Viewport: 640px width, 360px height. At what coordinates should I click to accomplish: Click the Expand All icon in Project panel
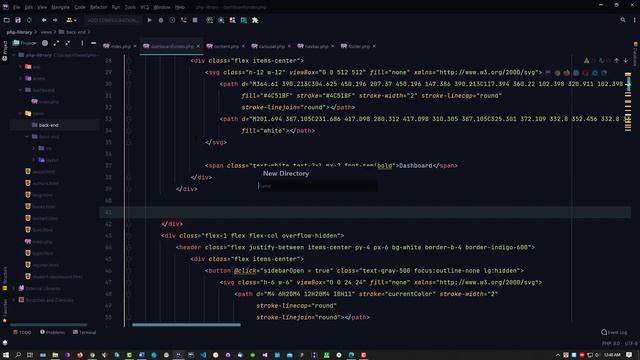coord(56,43)
